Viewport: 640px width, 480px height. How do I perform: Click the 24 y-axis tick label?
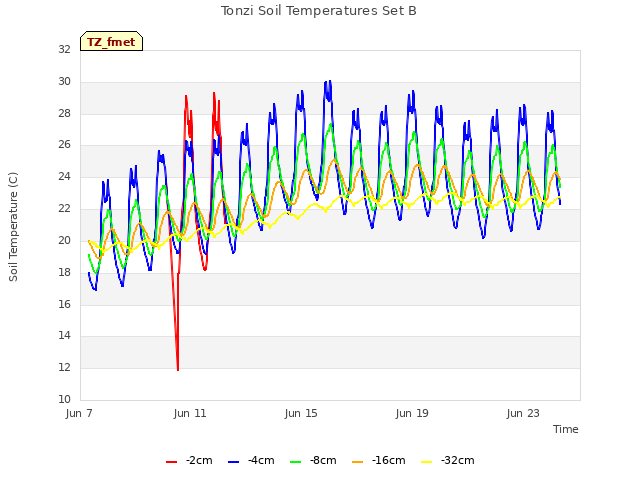tap(64, 177)
